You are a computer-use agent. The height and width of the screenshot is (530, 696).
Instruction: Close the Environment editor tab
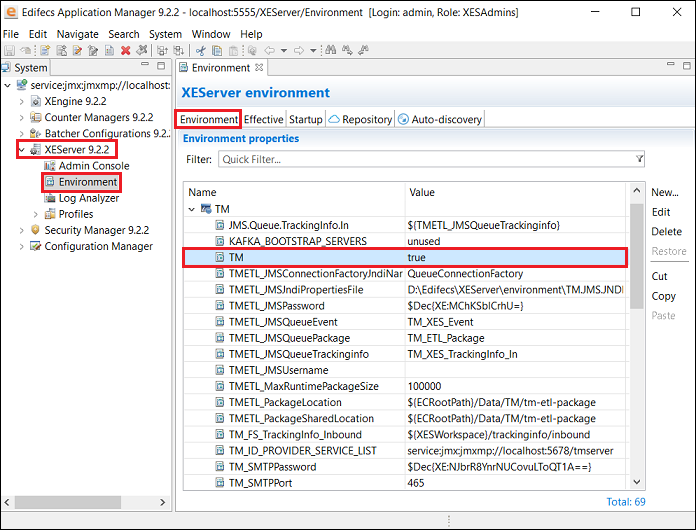tap(259, 67)
